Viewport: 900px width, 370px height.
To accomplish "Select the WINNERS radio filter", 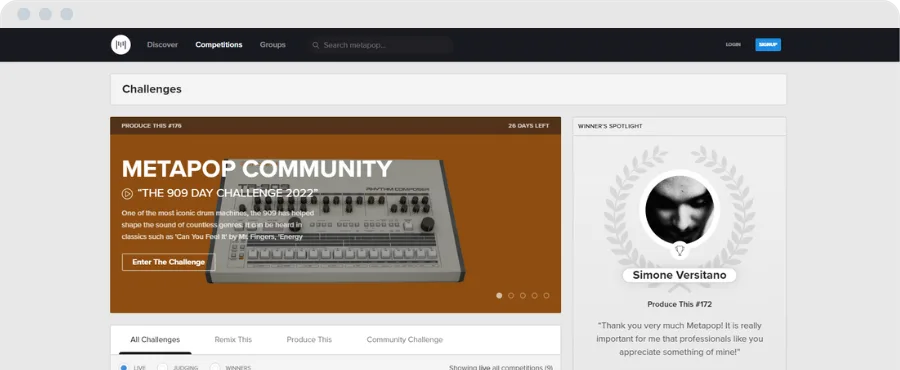I will pyautogui.click(x=215, y=367).
